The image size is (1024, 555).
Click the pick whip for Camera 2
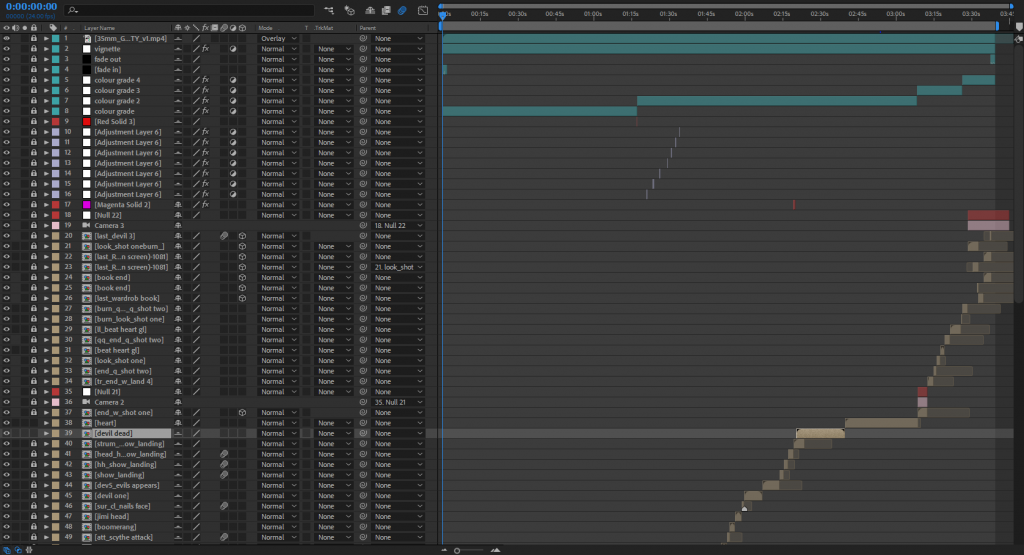coord(364,402)
